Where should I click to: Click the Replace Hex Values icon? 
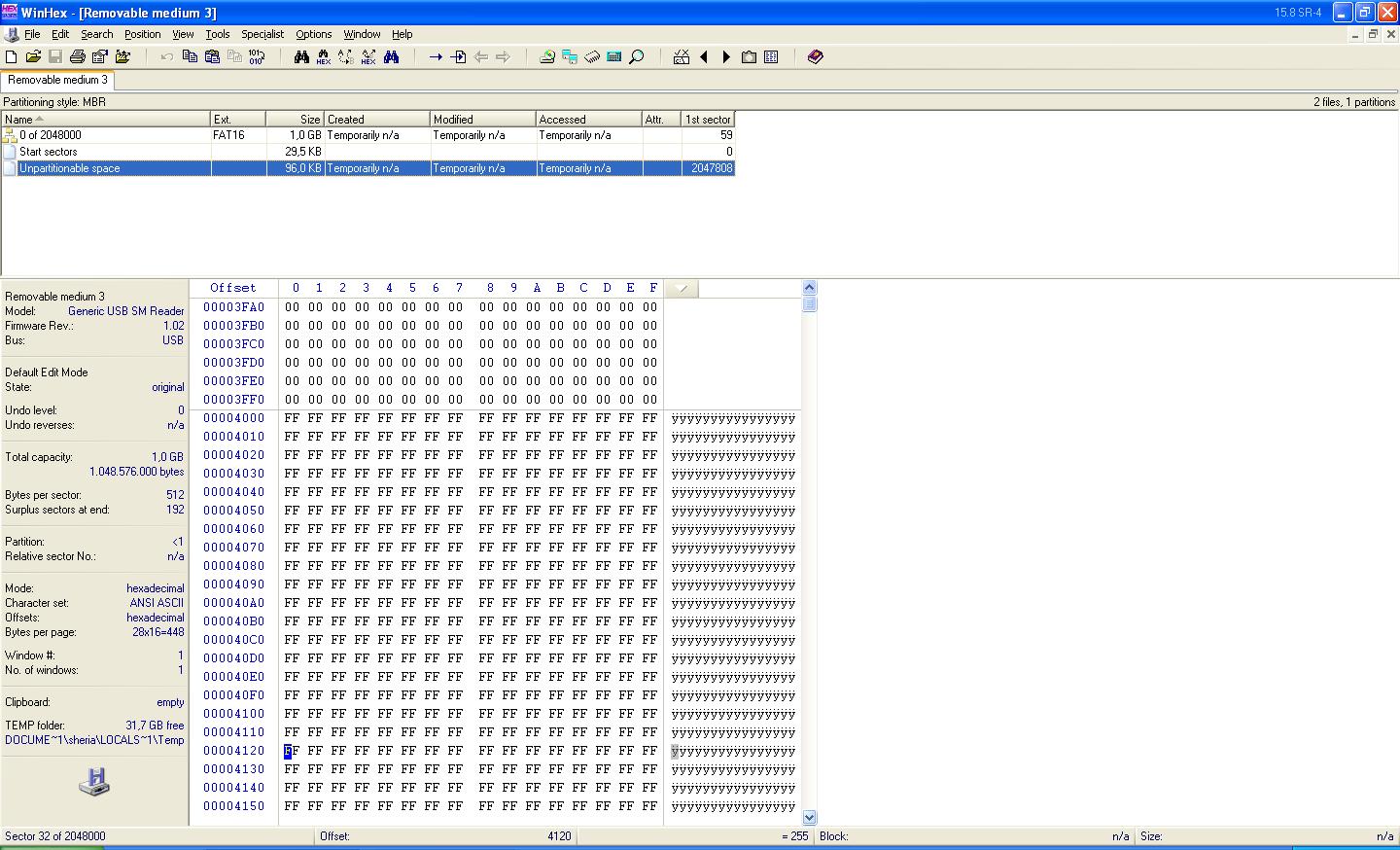tap(368, 57)
